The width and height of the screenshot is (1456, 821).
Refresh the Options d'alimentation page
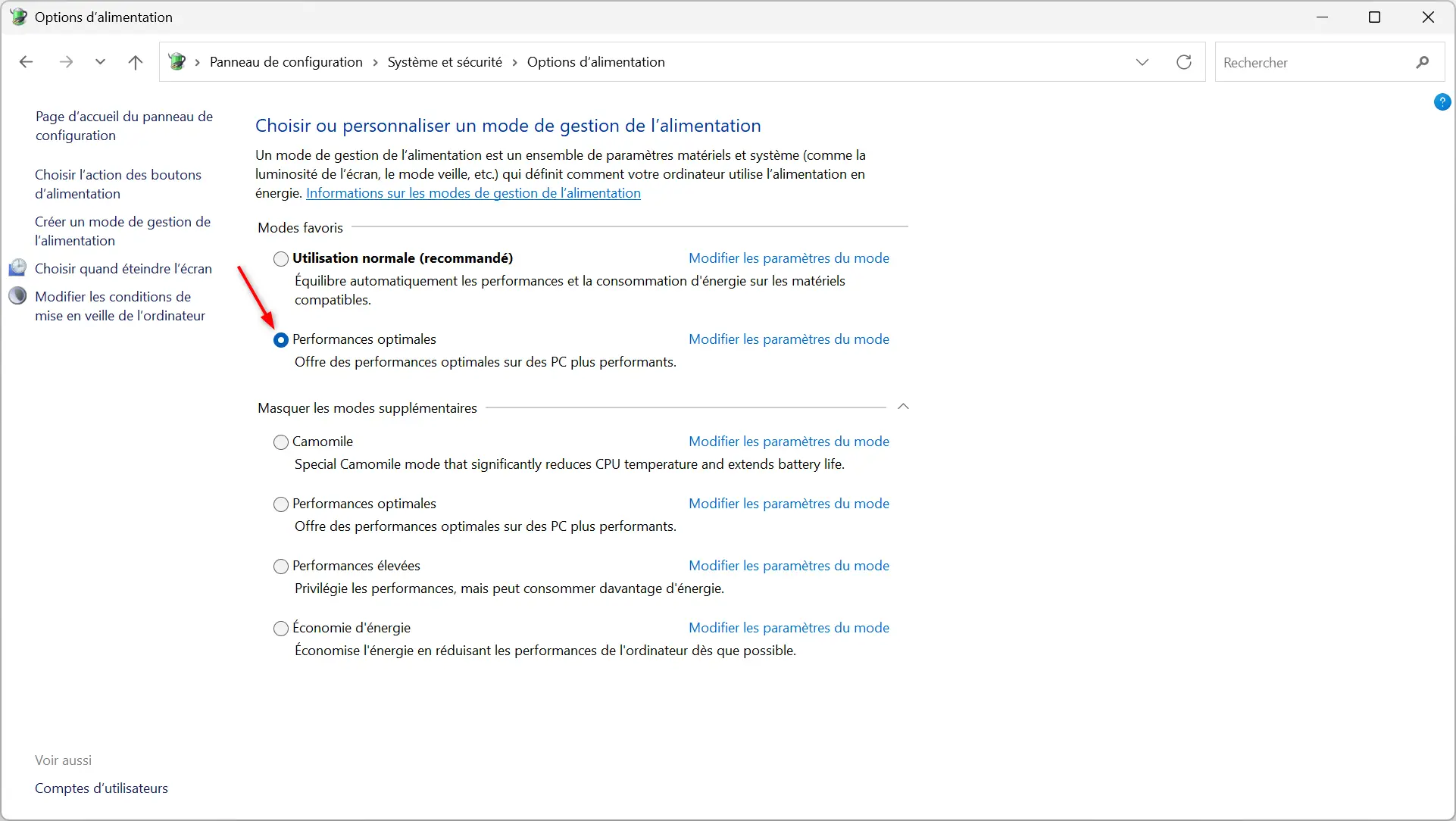pos(1184,62)
